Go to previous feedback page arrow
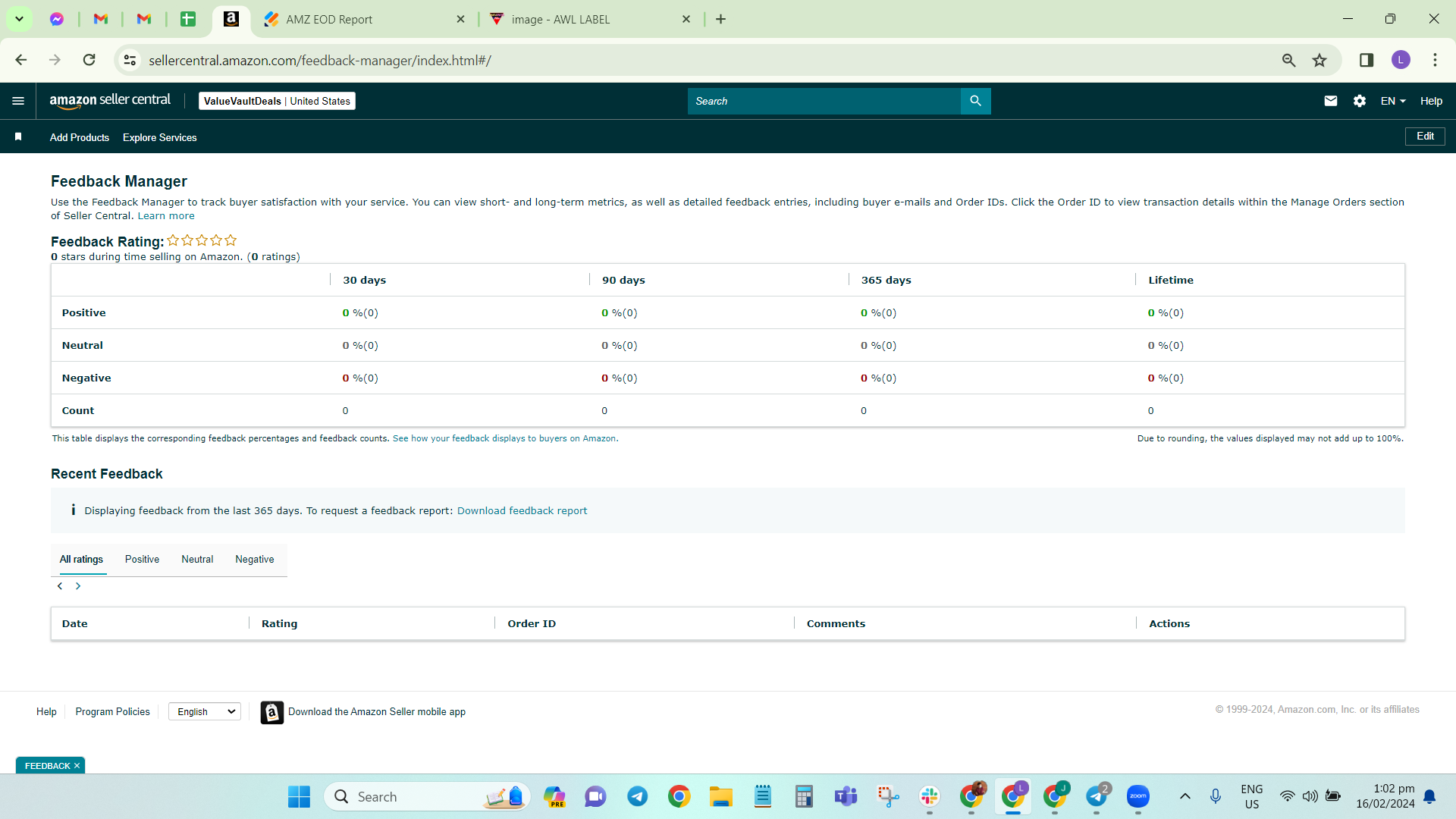 coord(60,586)
